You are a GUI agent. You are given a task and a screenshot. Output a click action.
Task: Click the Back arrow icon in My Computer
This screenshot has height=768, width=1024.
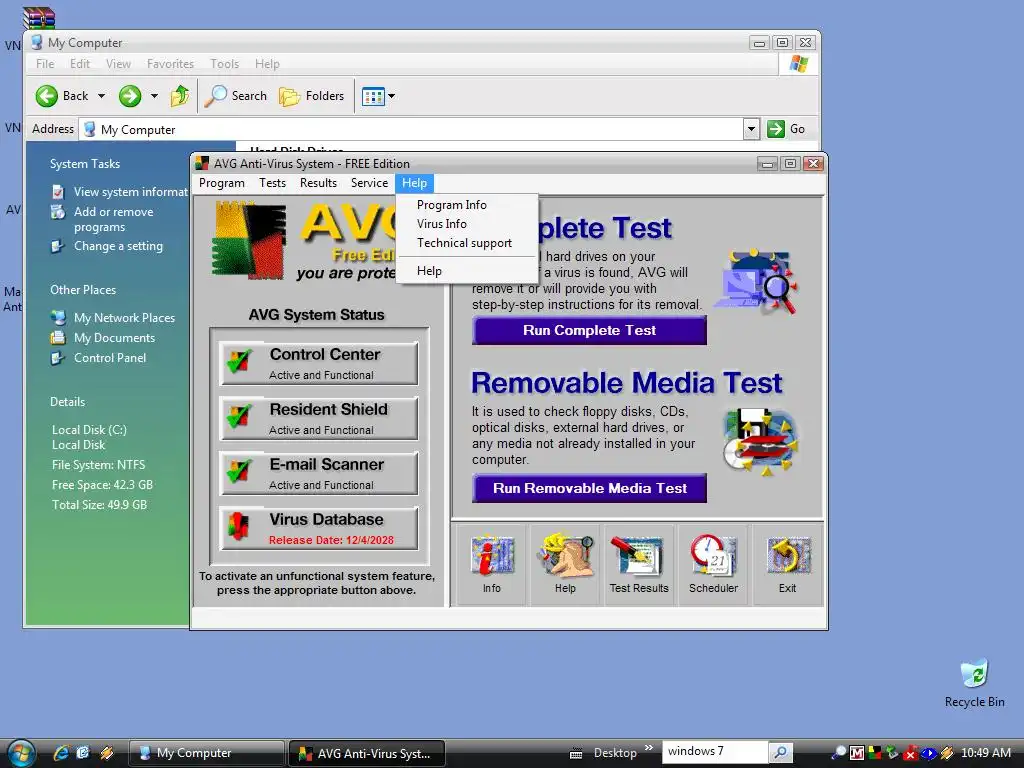(46, 96)
